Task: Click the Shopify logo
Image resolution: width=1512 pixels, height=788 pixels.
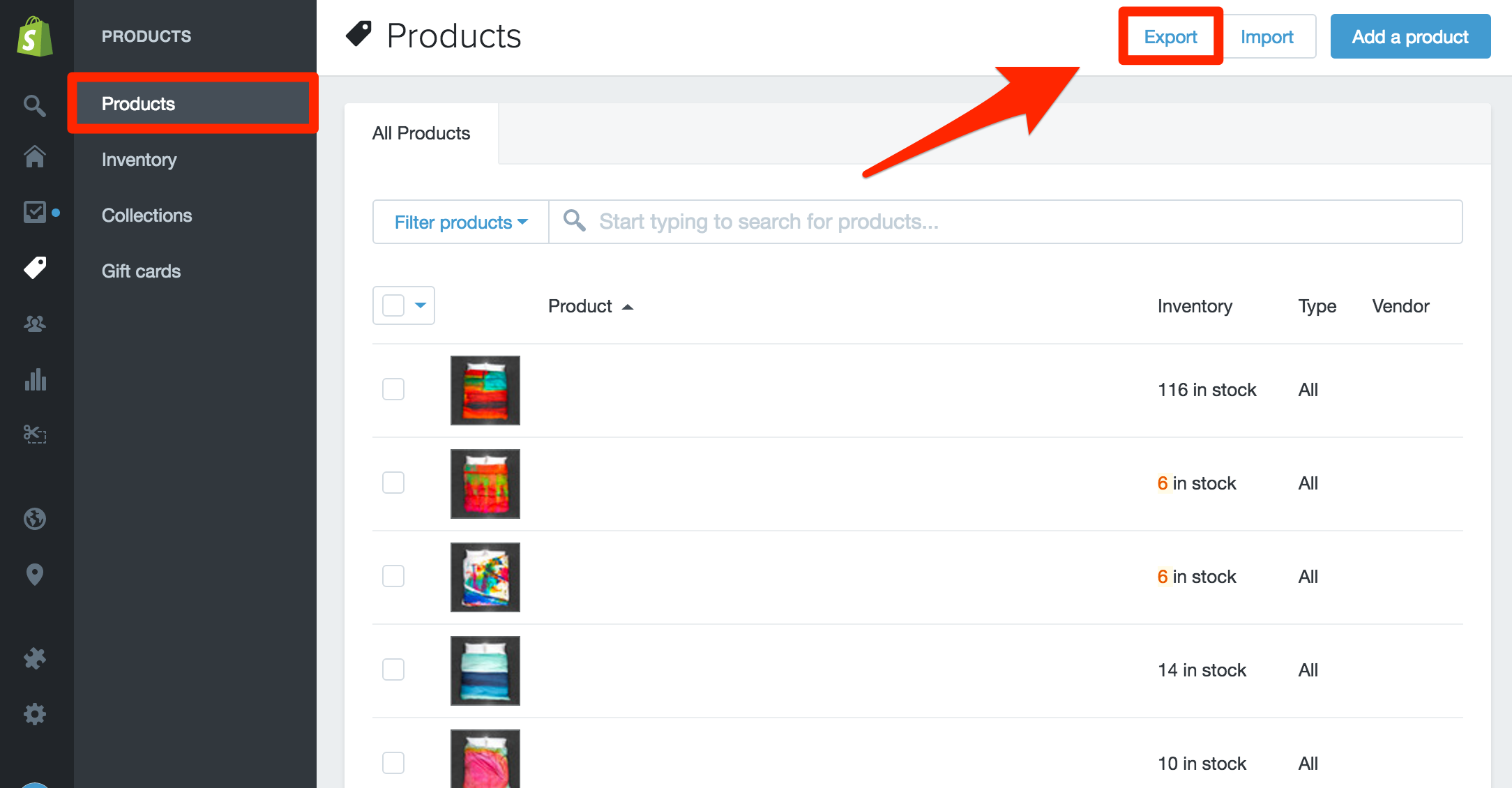Action: 35,36
